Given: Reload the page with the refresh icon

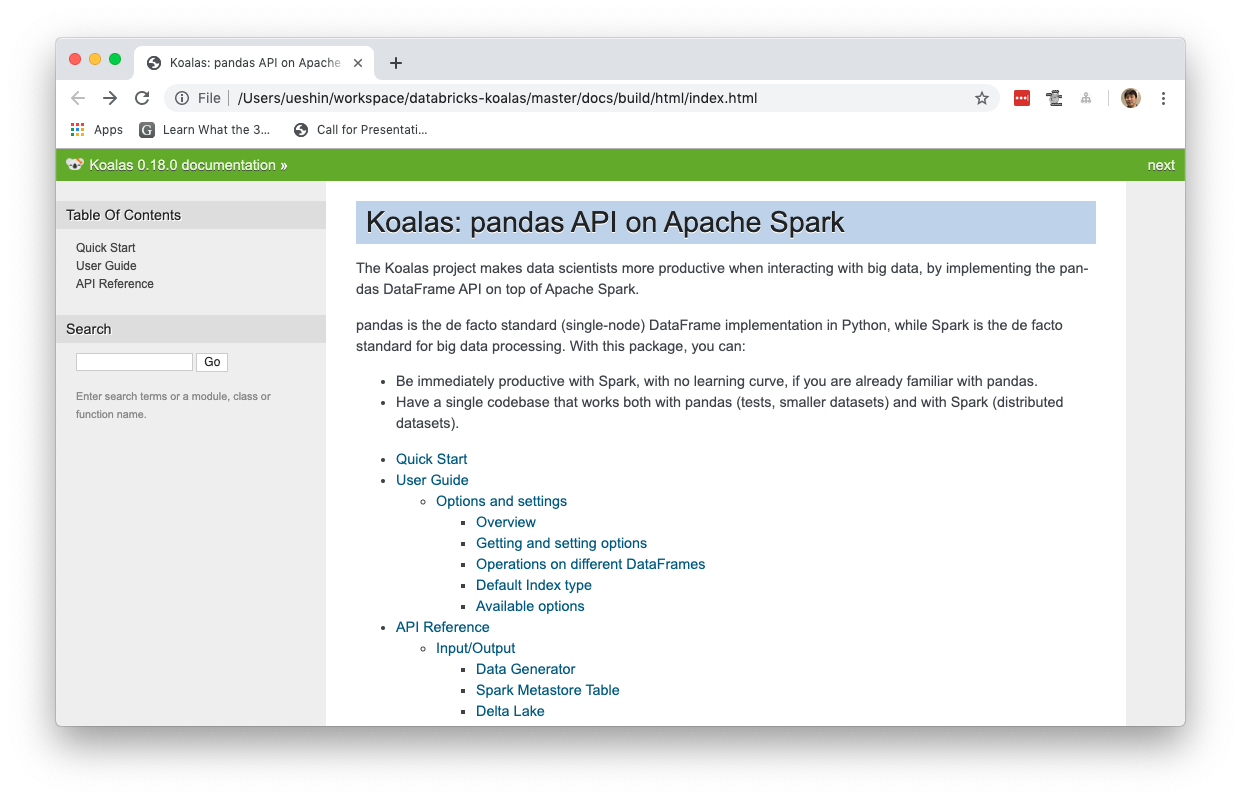Looking at the screenshot, I should click(142, 98).
